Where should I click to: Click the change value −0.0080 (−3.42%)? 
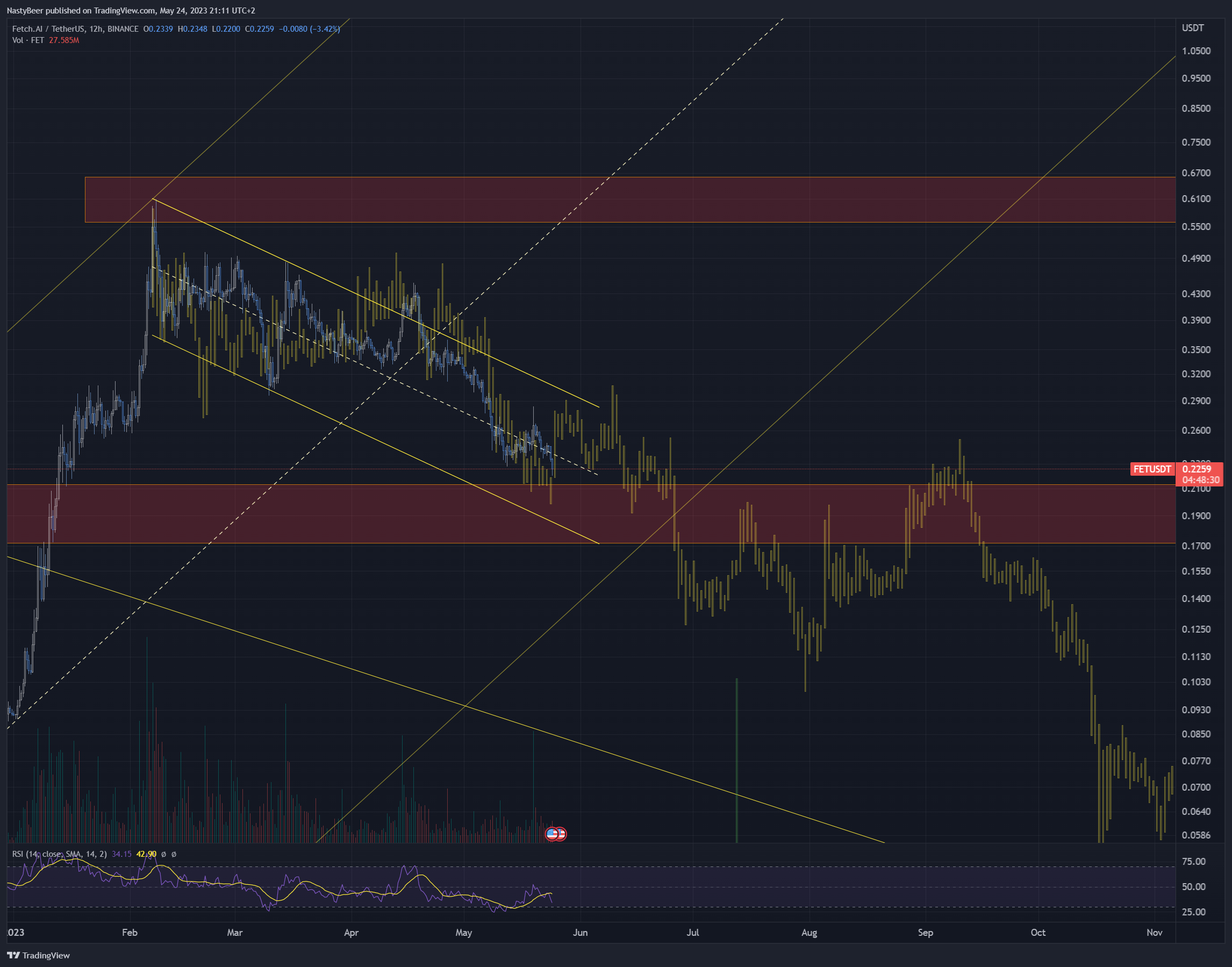coord(309,29)
